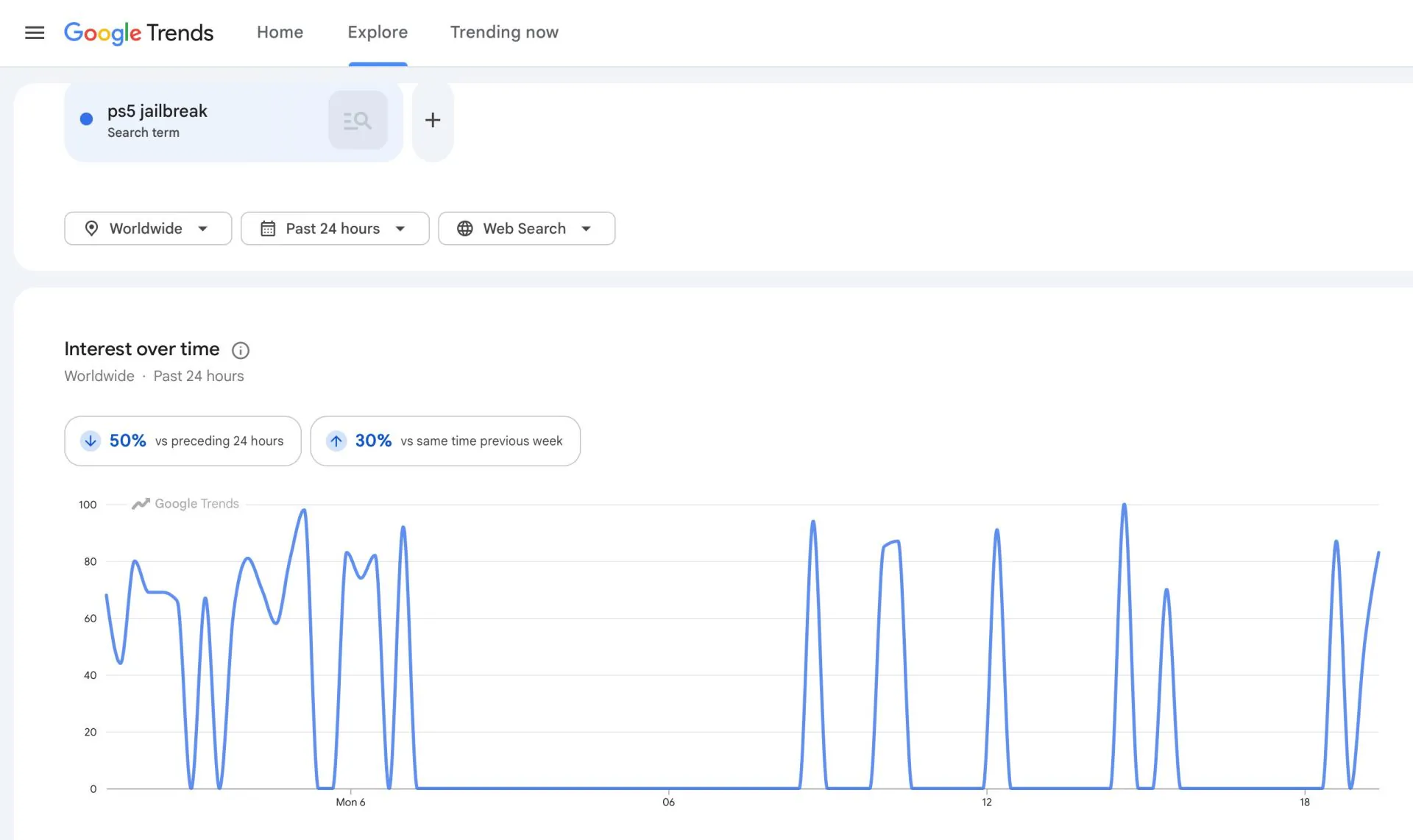This screenshot has width=1413, height=840.
Task: Click the down arrow icon next to 50%
Action: 91,441
